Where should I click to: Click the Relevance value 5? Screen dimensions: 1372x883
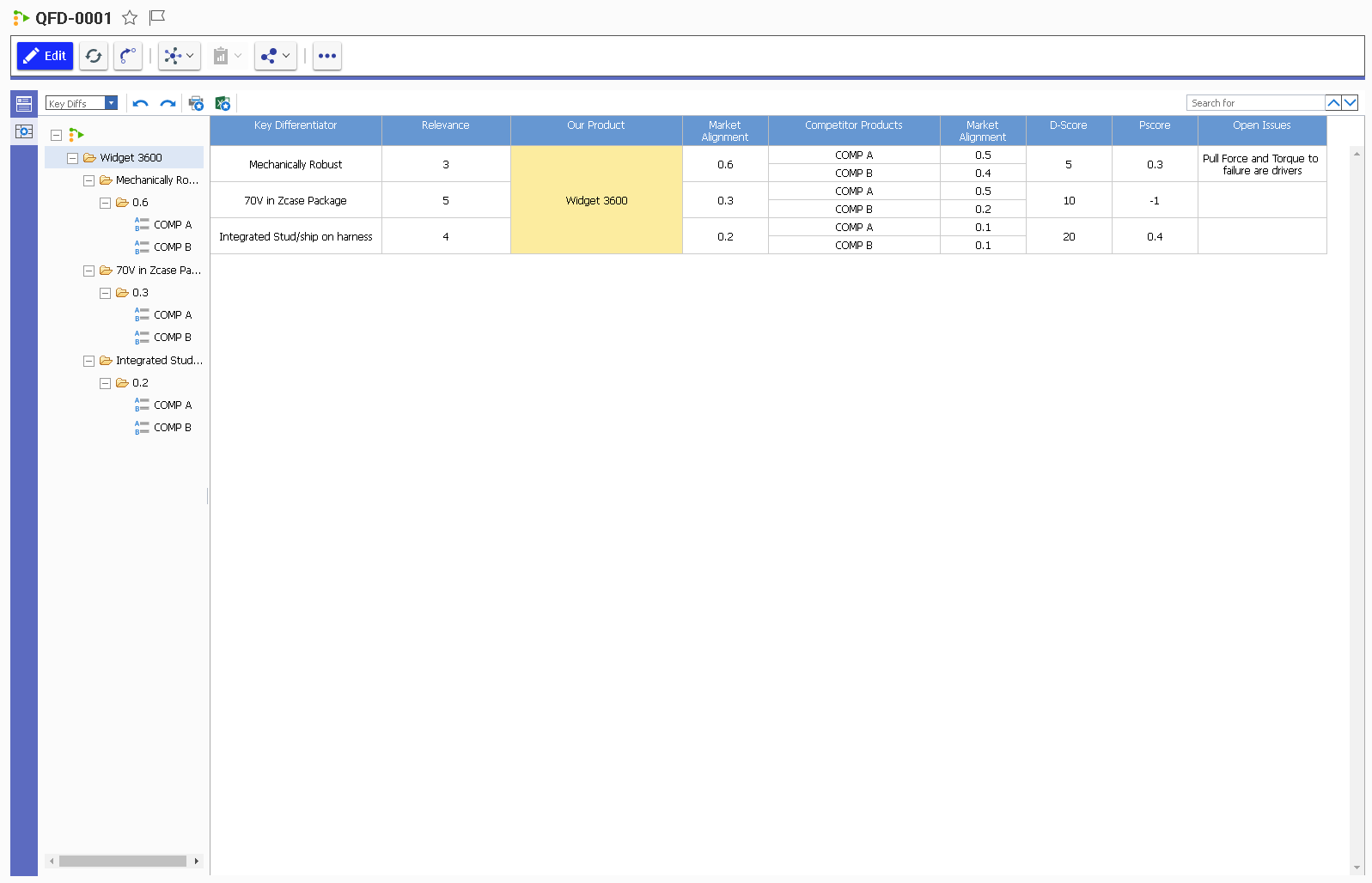click(x=446, y=200)
